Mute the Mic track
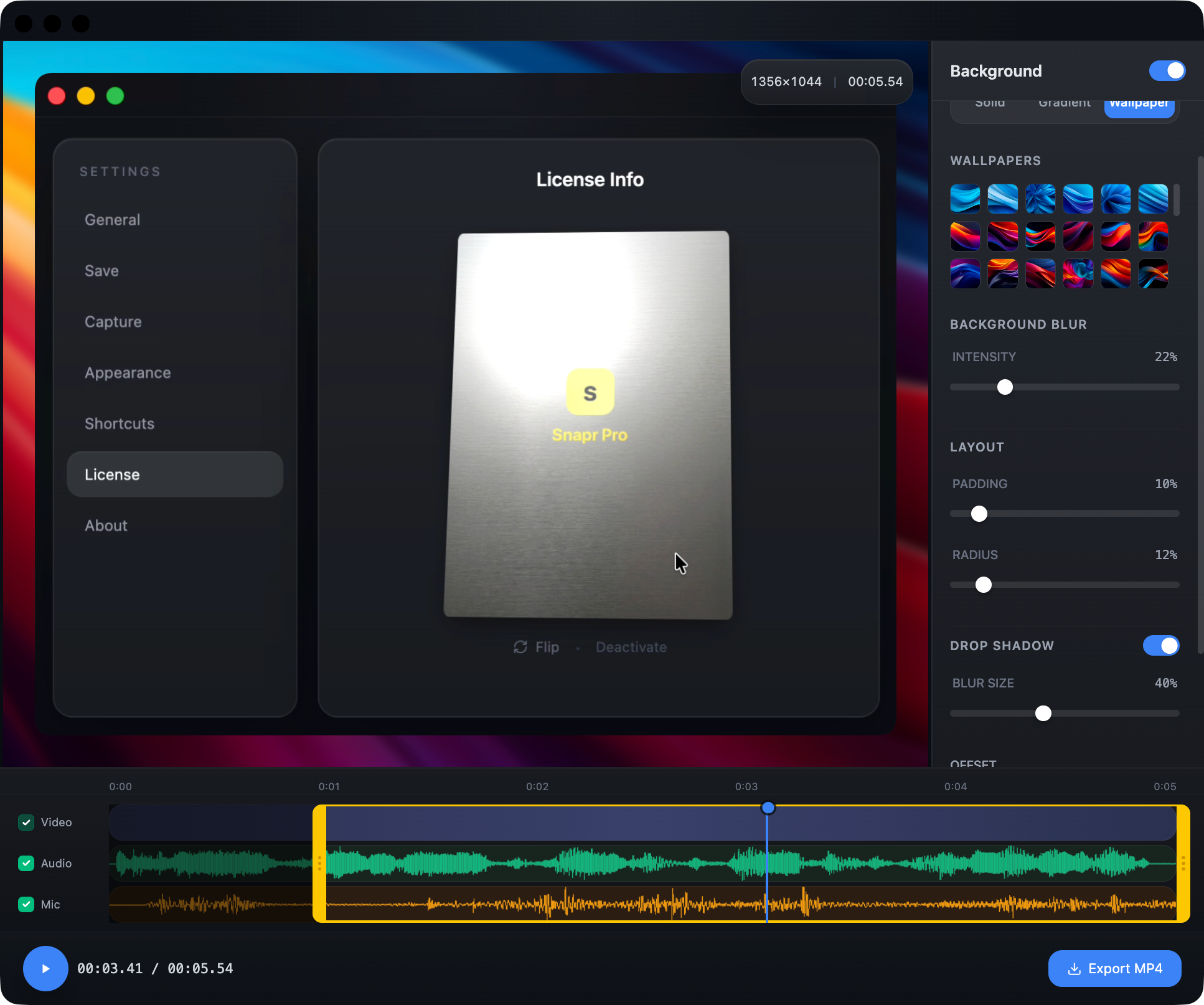This screenshot has width=1204, height=1005. coord(26,904)
